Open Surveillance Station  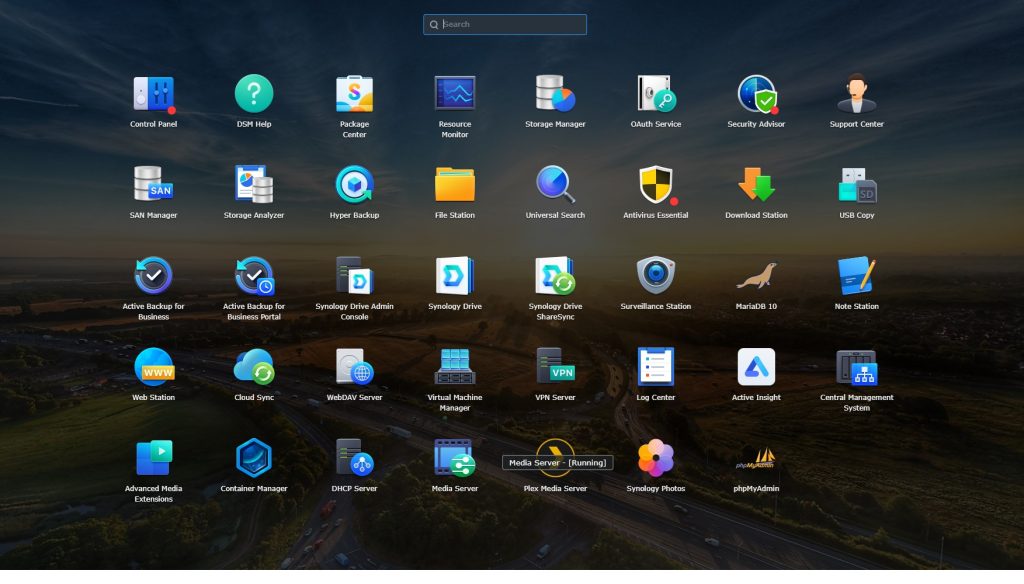656,276
